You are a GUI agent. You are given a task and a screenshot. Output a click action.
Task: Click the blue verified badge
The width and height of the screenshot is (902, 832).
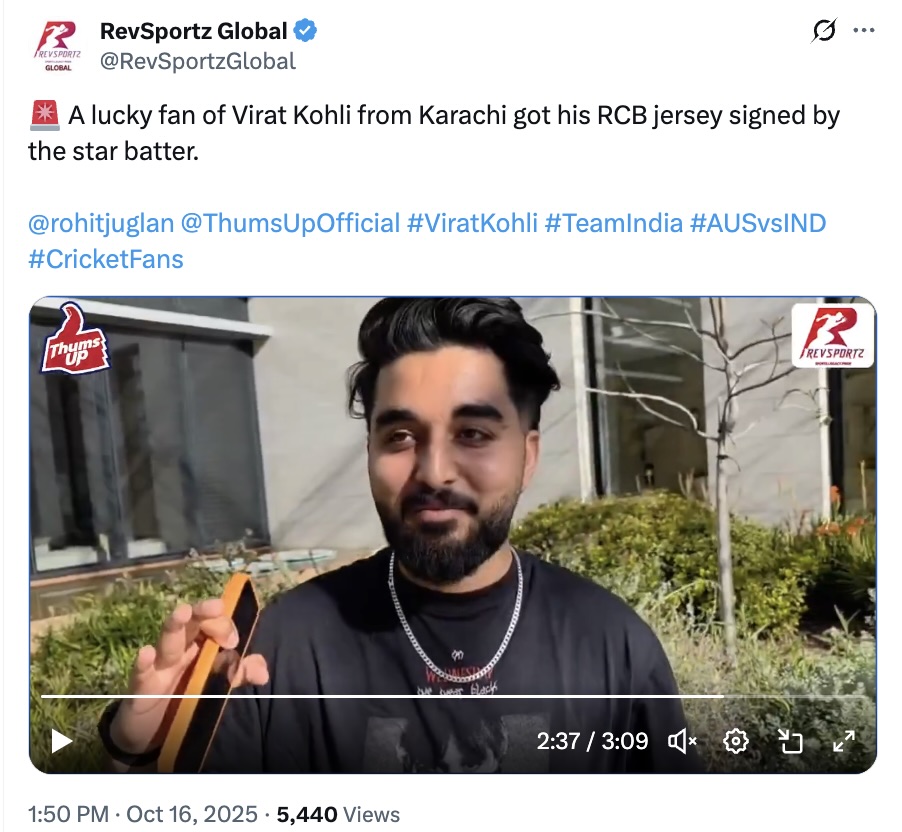click(x=305, y=31)
